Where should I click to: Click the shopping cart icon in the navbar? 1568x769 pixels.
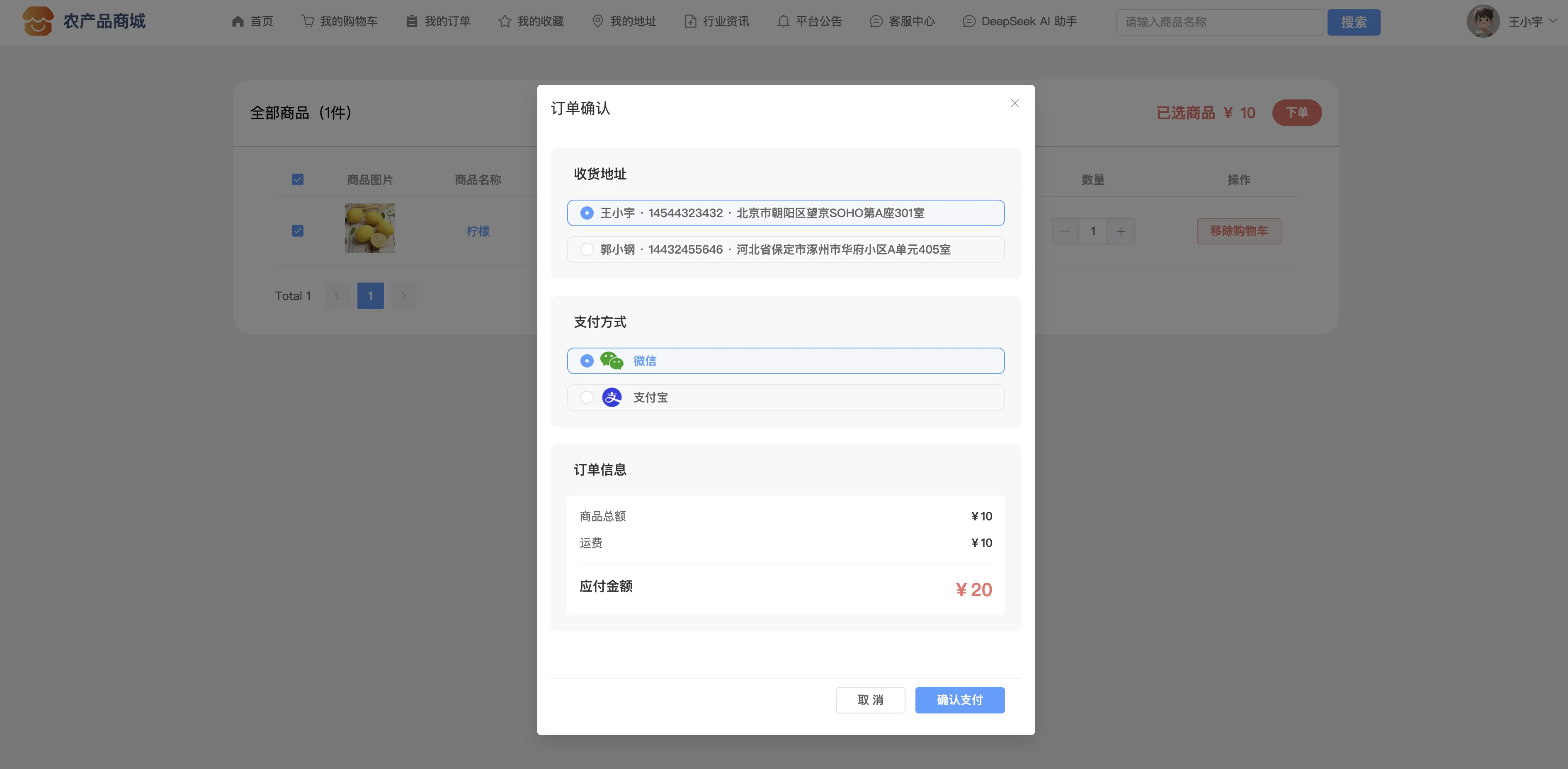click(307, 21)
